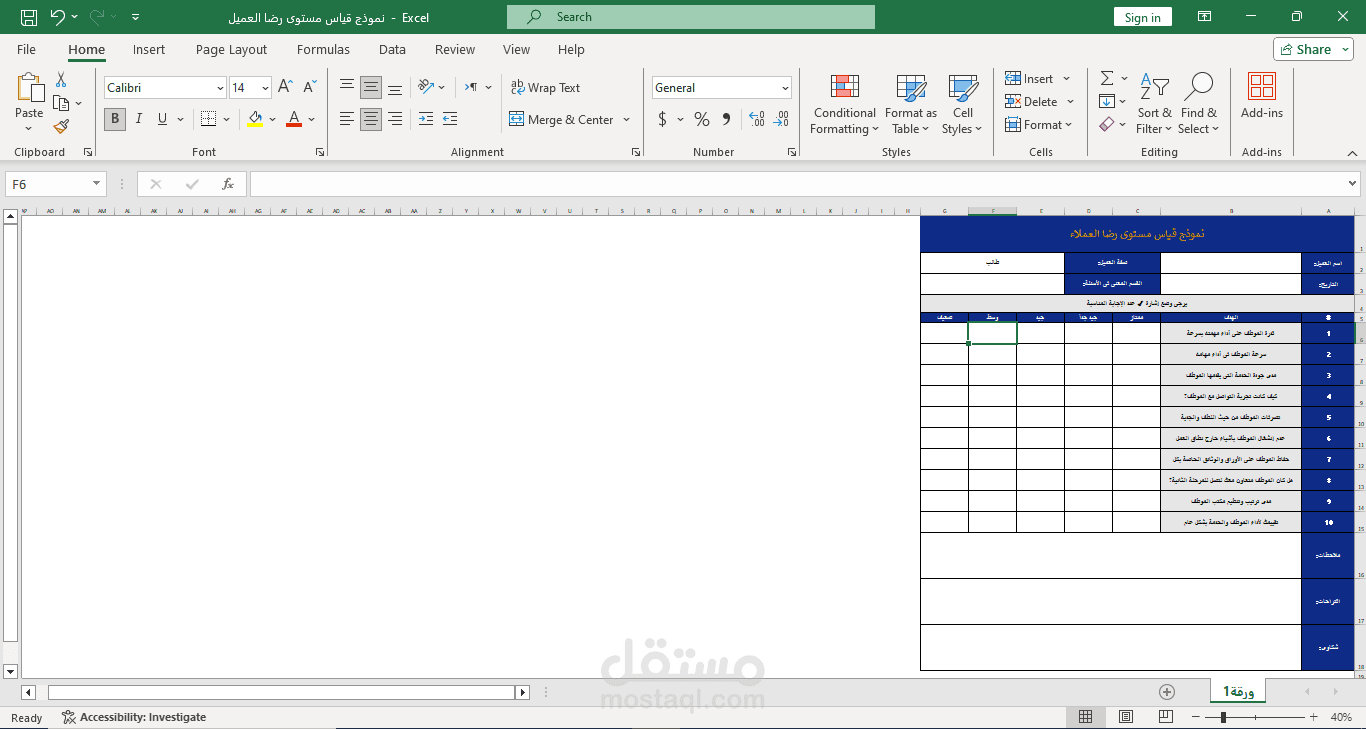Click the Increase Indent icon
This screenshot has height=729, width=1366.
click(x=450, y=119)
